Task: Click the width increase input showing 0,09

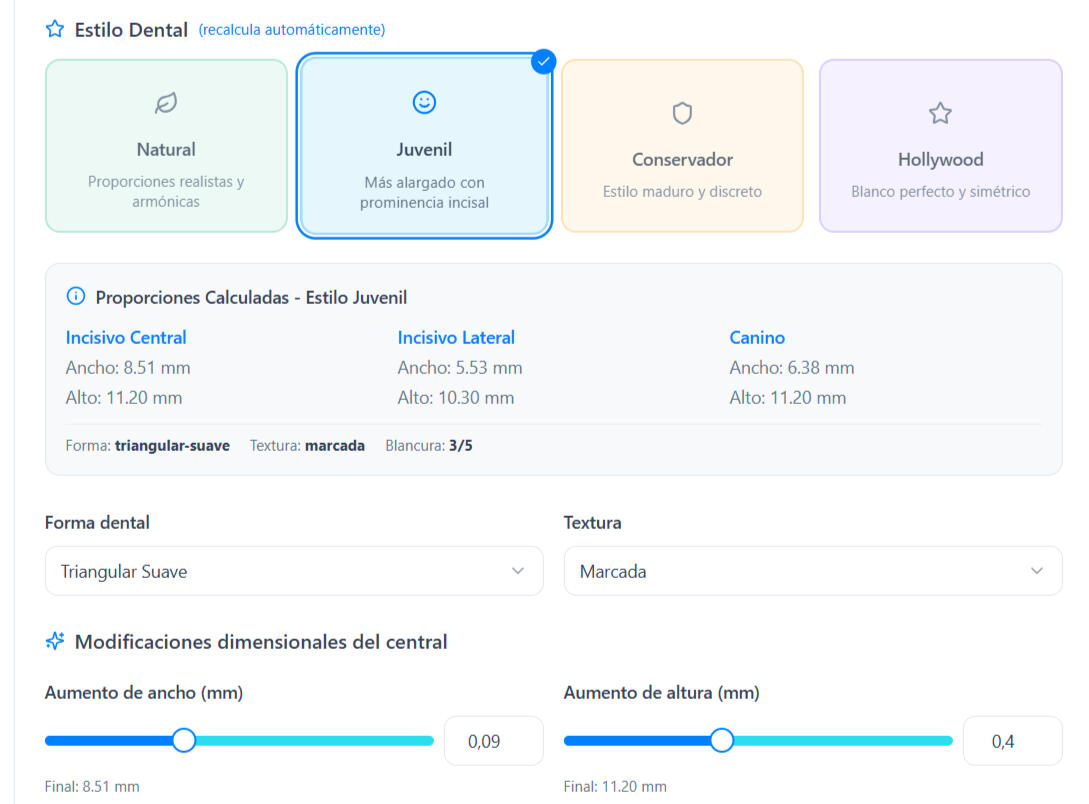Action: [493, 741]
